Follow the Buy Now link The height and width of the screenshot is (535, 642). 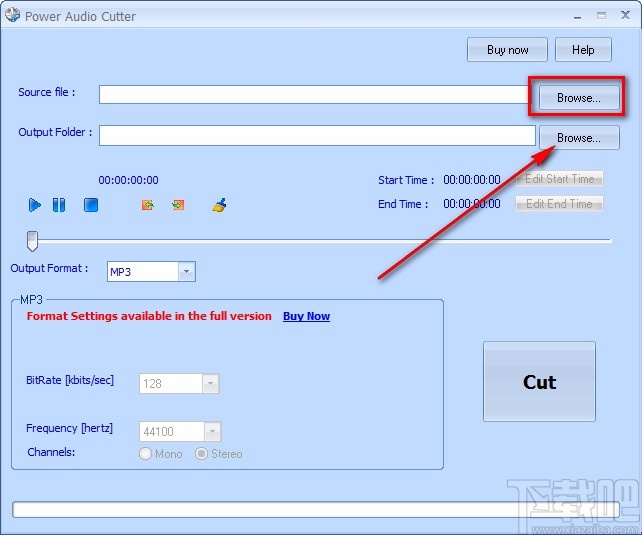pos(306,316)
